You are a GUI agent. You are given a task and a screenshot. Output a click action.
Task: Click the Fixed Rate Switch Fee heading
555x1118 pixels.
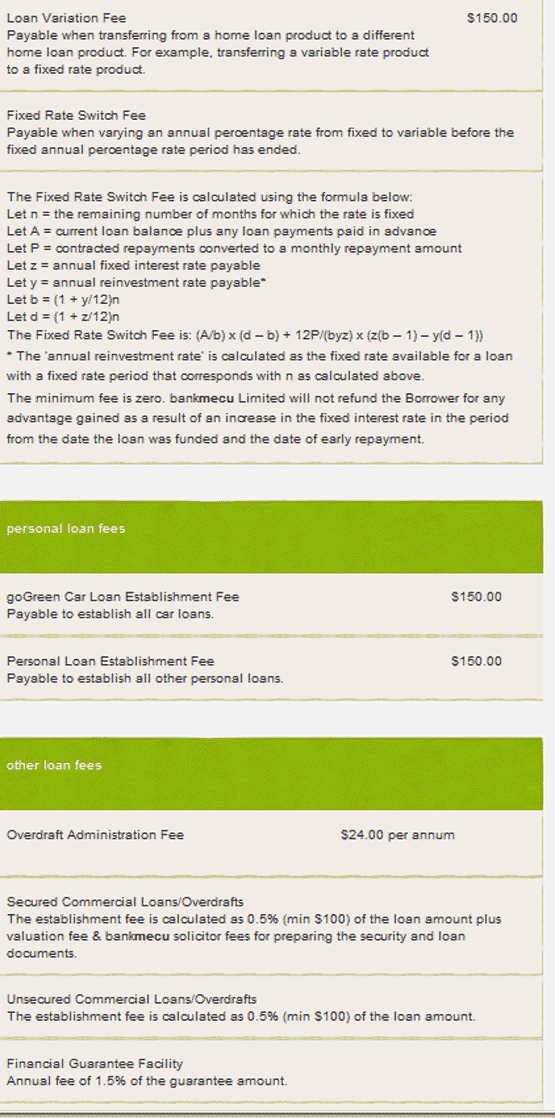[x=76, y=116]
